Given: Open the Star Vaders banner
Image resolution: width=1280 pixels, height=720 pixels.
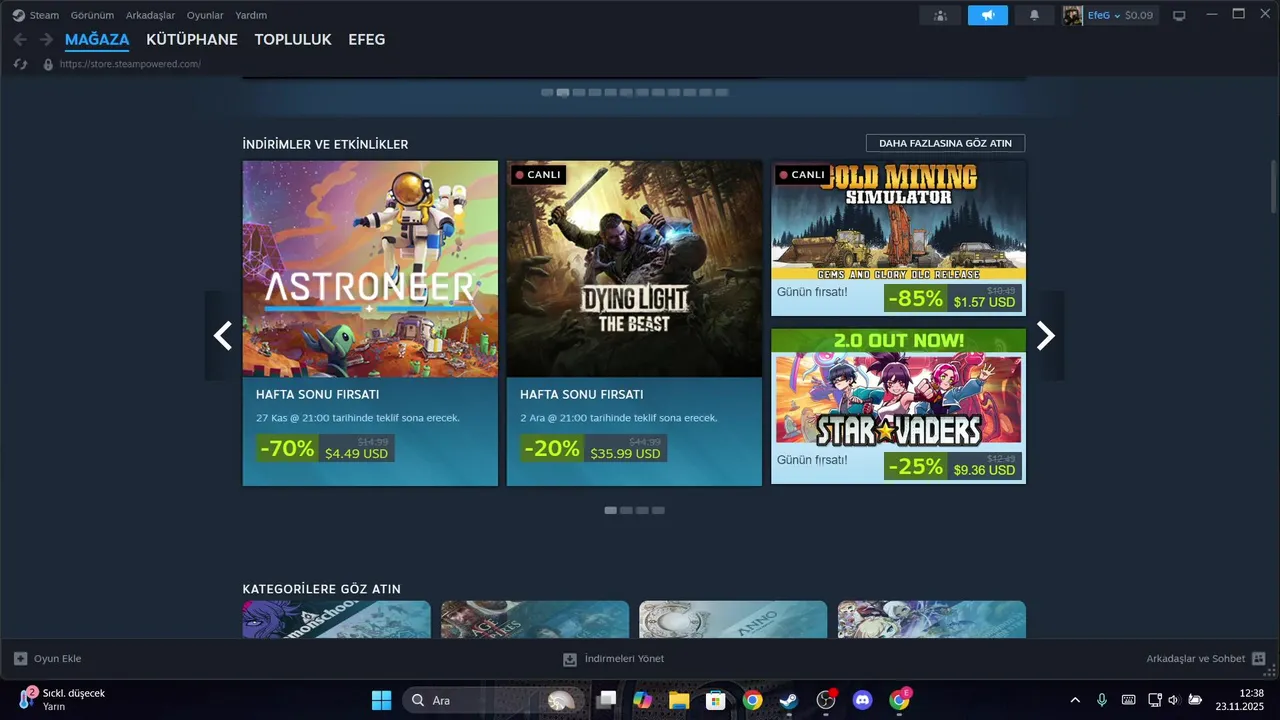Looking at the screenshot, I should pyautogui.click(x=898, y=389).
